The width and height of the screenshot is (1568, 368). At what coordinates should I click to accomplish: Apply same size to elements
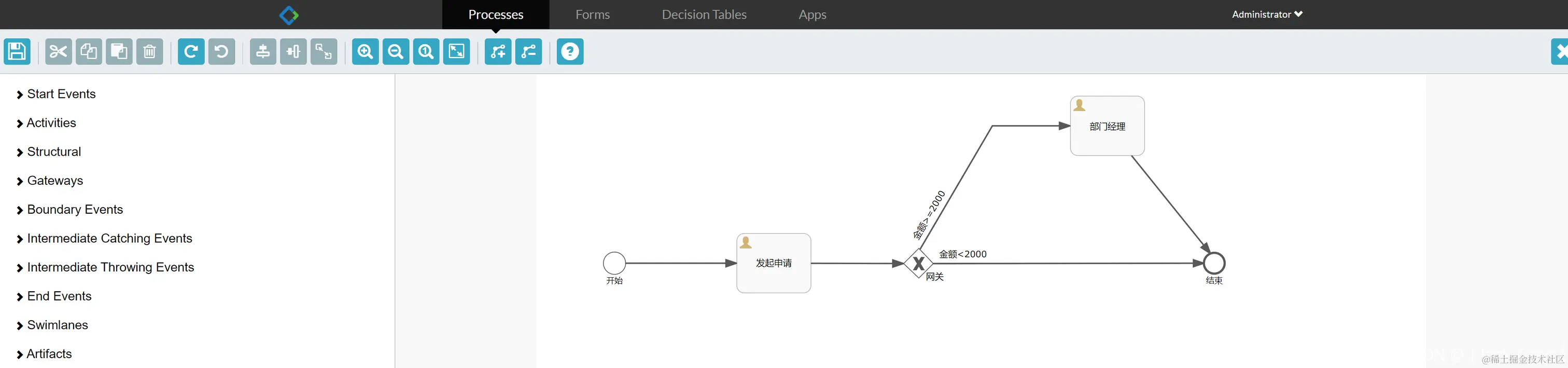(324, 52)
